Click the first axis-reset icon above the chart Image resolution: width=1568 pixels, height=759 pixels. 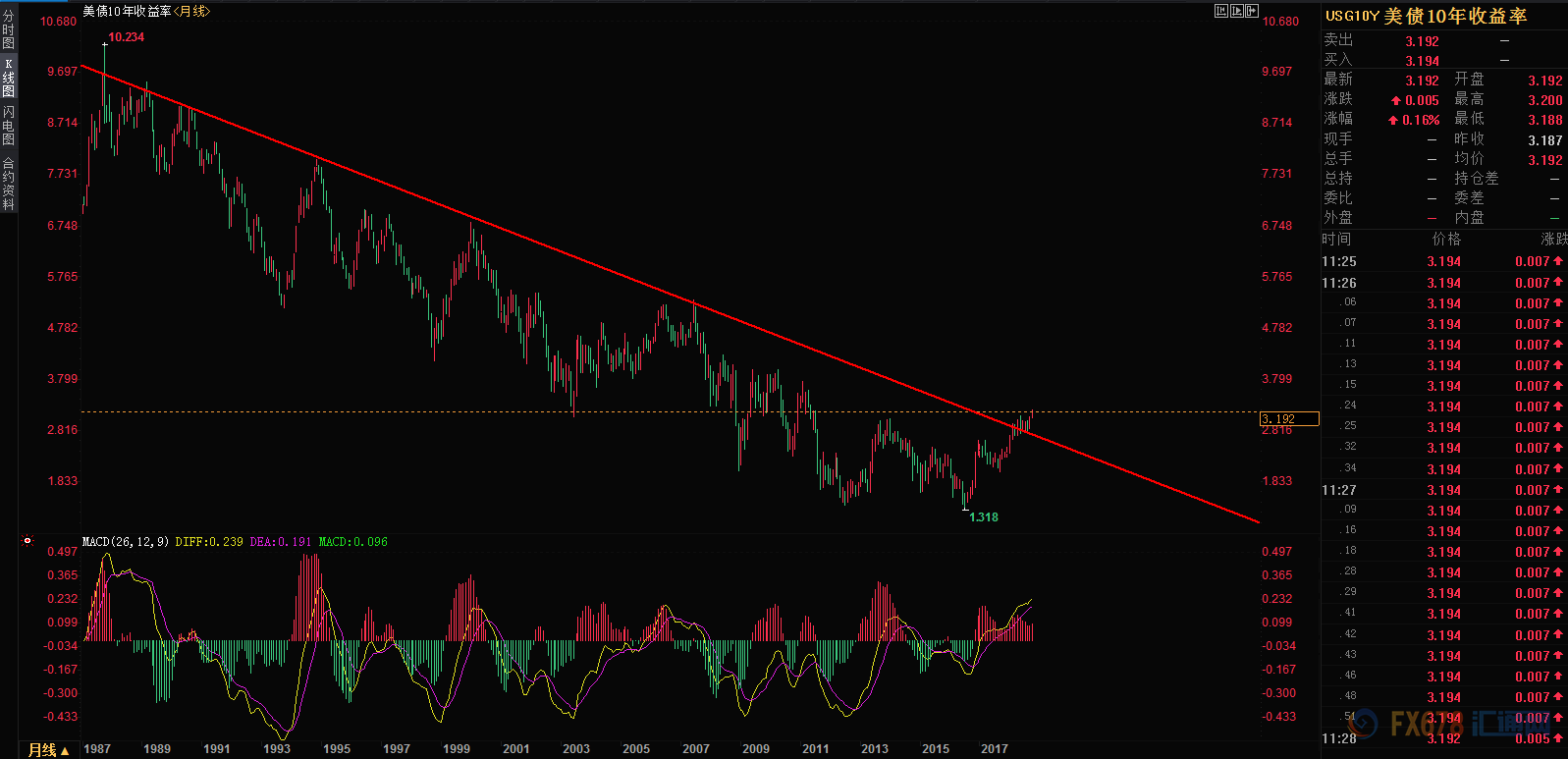(x=1221, y=11)
